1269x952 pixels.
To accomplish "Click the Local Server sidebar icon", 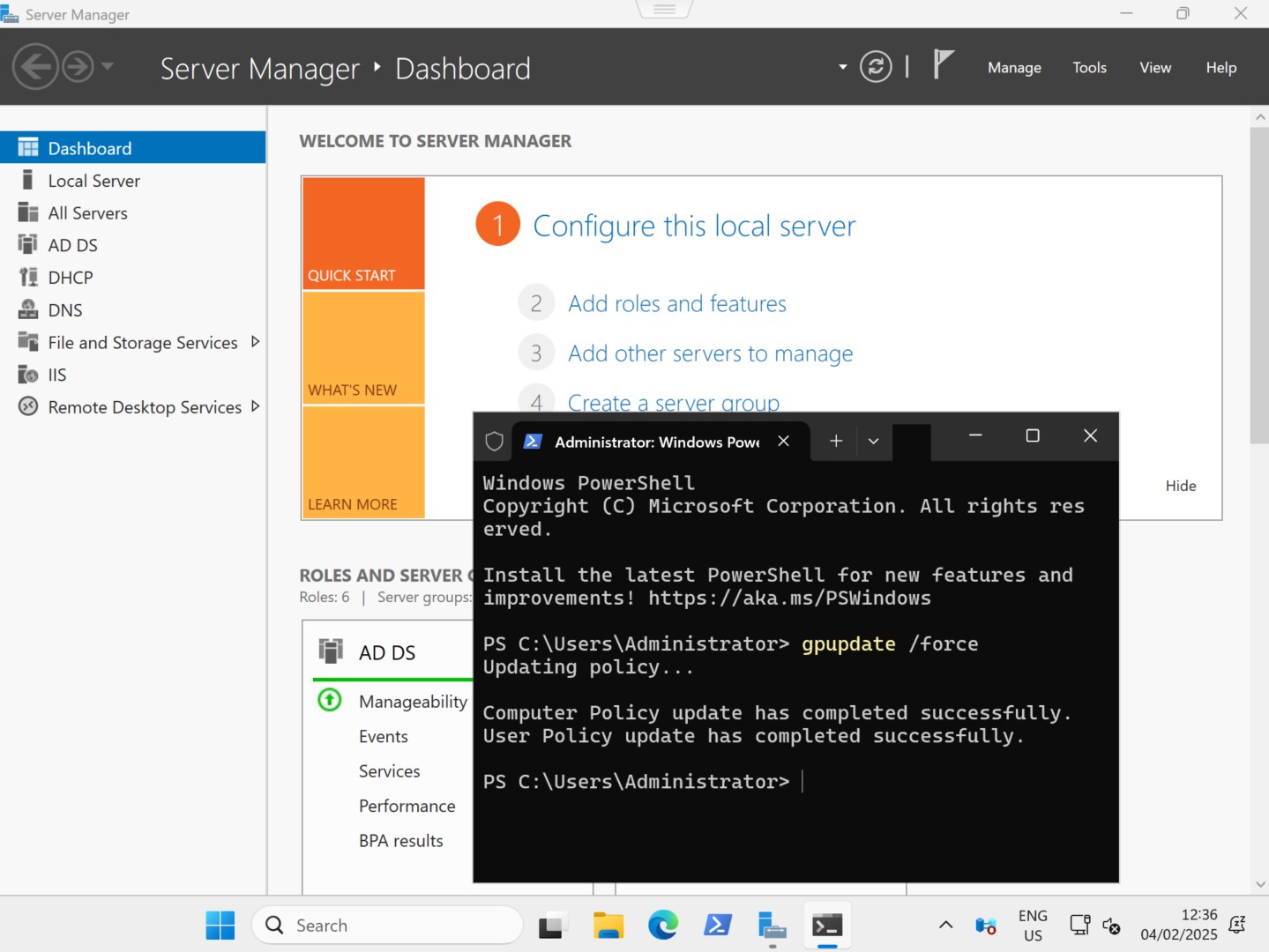I will pos(28,180).
